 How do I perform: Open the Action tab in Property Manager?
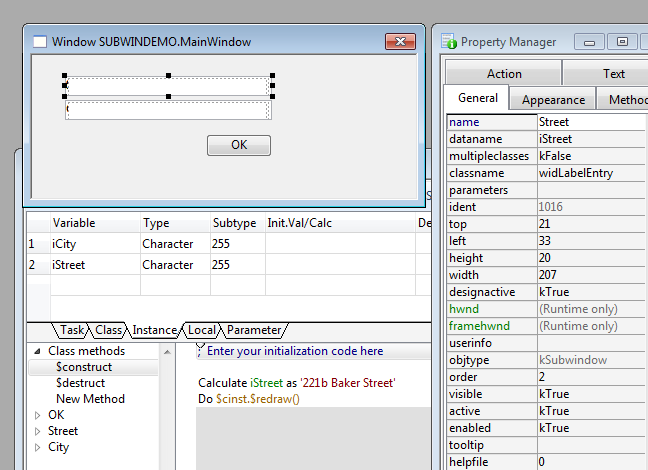[504, 73]
